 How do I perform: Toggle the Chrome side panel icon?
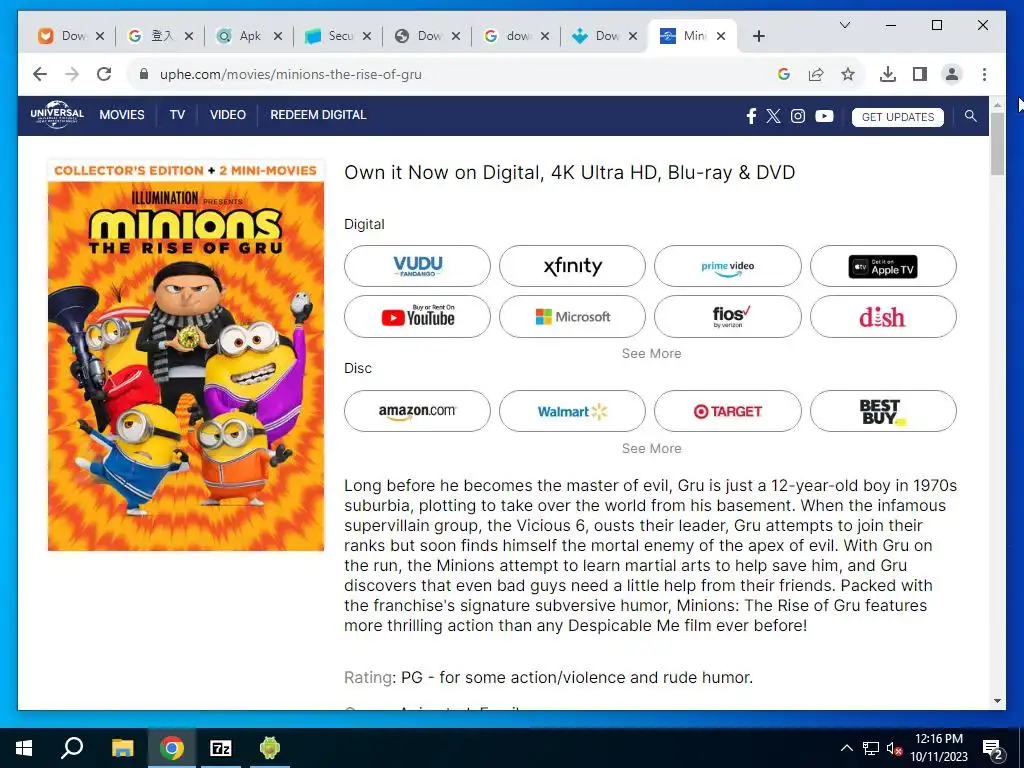click(920, 74)
